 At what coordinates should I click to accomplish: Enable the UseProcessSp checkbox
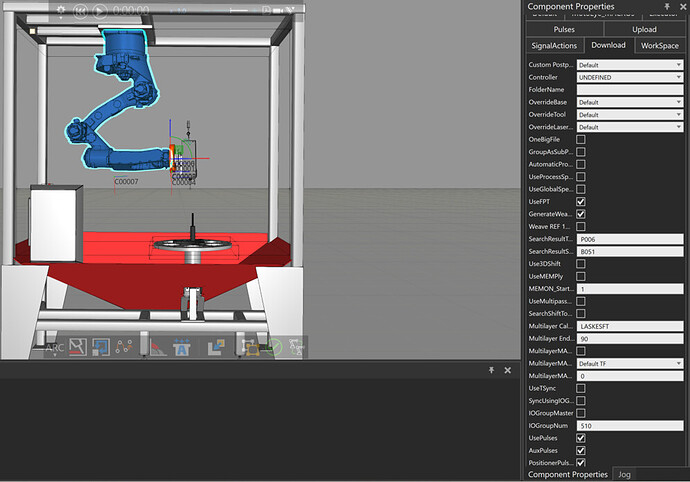point(581,177)
